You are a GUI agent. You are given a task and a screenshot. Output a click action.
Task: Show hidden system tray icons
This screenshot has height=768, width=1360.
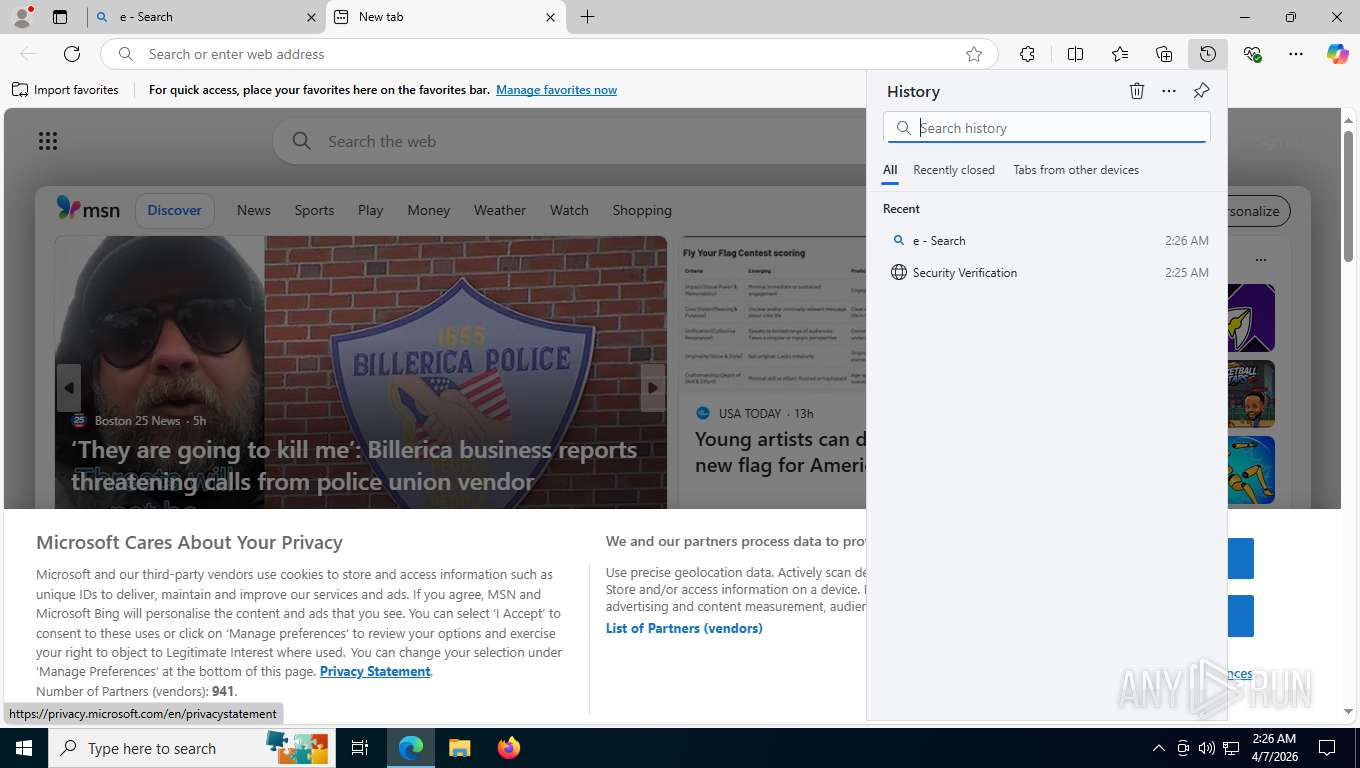(1158, 748)
